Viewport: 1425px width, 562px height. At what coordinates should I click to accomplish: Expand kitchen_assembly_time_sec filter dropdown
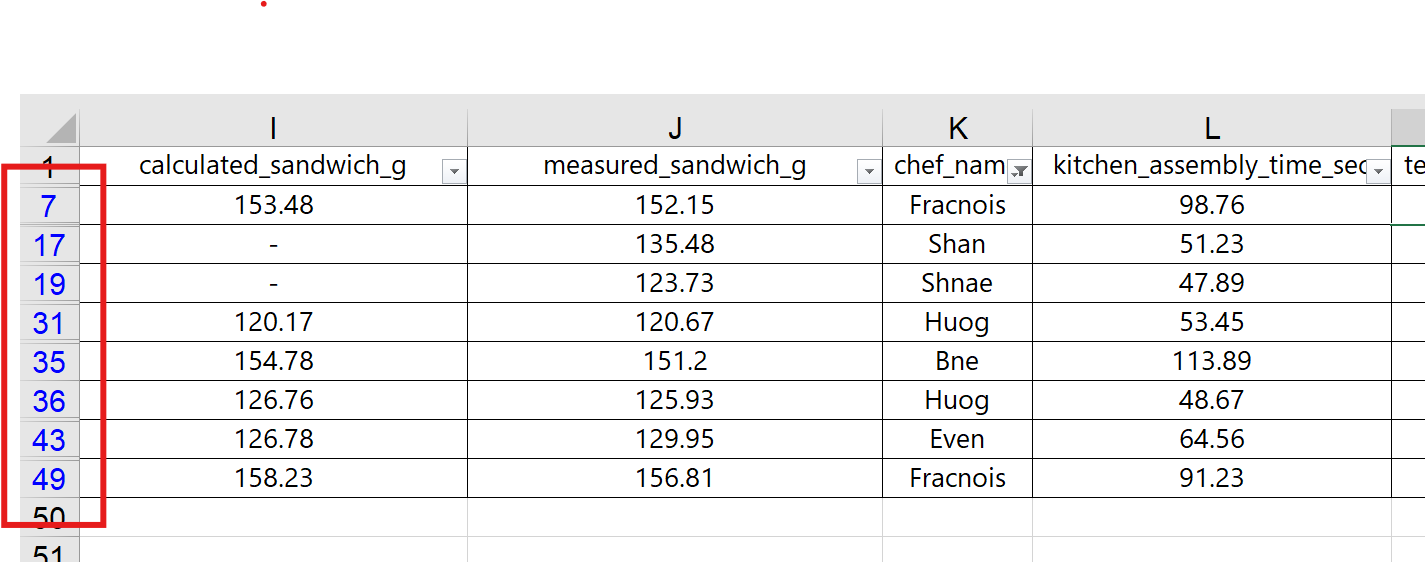(x=1378, y=172)
